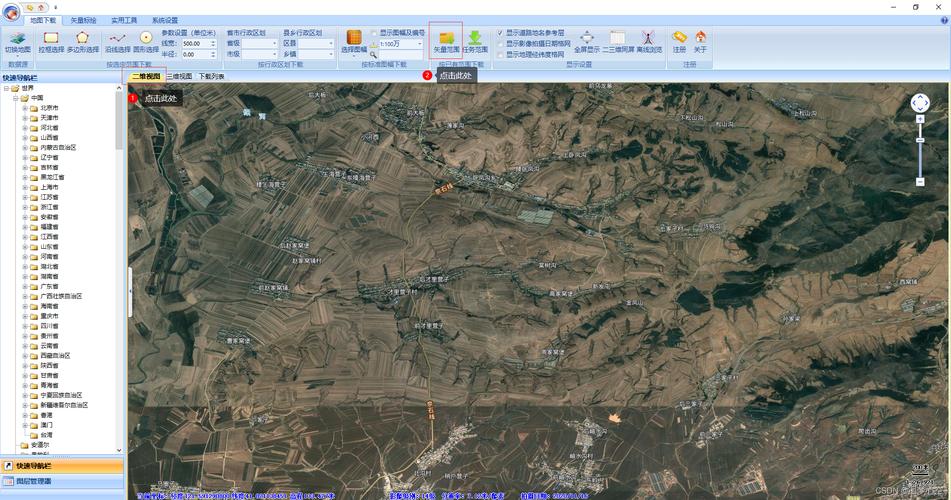
Task: Click the 线宽 line width input field
Action: pos(199,43)
